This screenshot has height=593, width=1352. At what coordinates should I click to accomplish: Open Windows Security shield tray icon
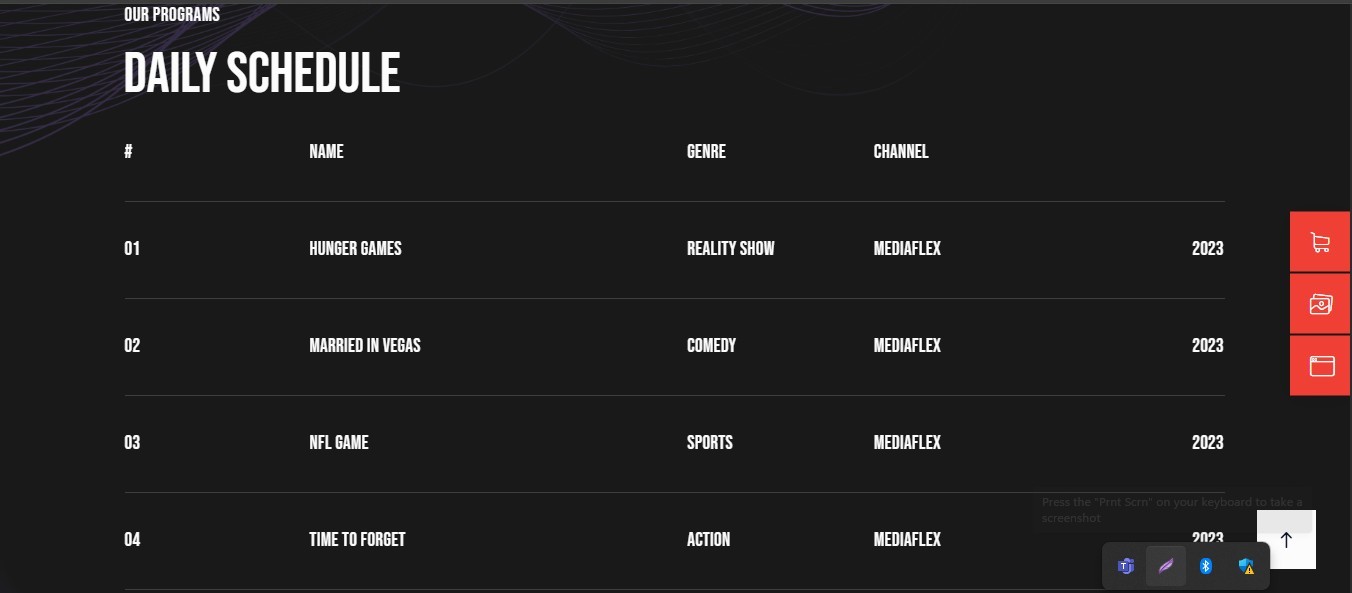pyautogui.click(x=1246, y=566)
